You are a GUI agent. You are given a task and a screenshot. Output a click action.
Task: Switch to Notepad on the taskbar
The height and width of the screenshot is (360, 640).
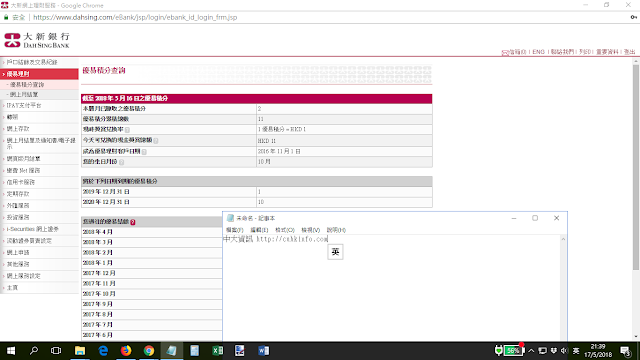[x=171, y=351]
